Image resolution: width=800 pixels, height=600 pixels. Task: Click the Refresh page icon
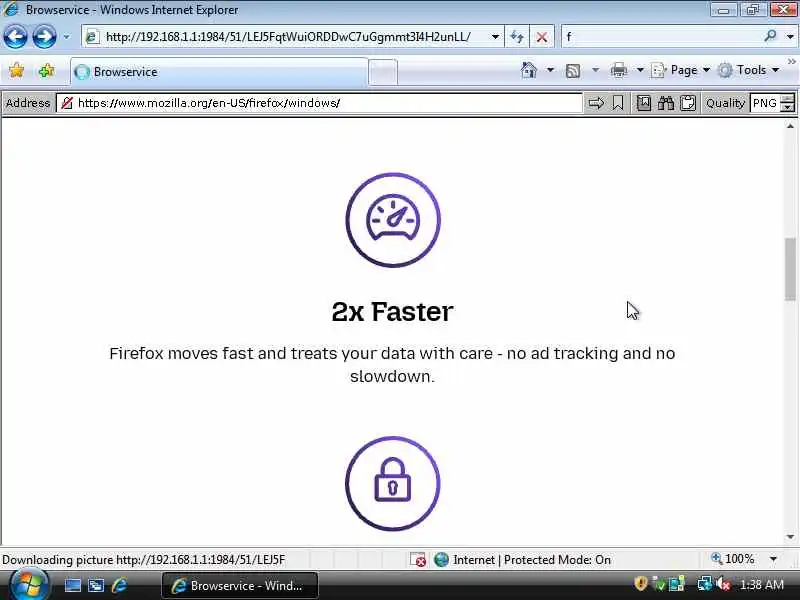click(517, 37)
